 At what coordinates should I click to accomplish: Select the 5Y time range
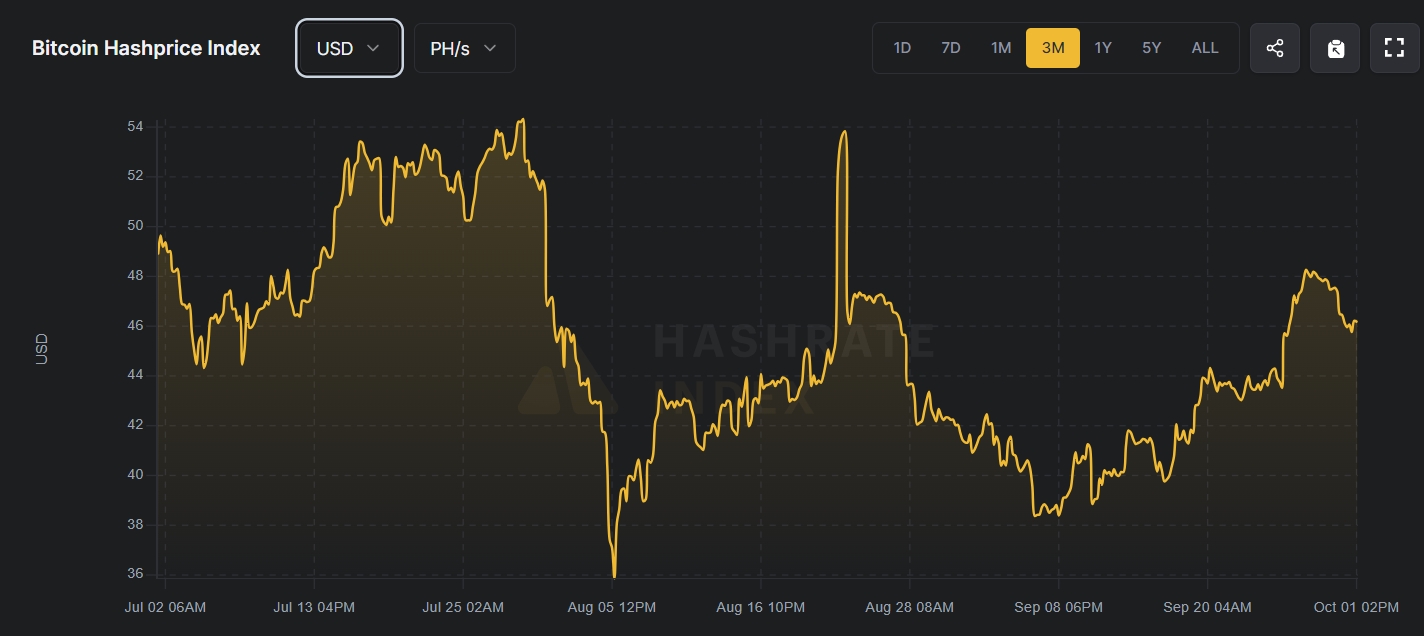coord(1152,48)
